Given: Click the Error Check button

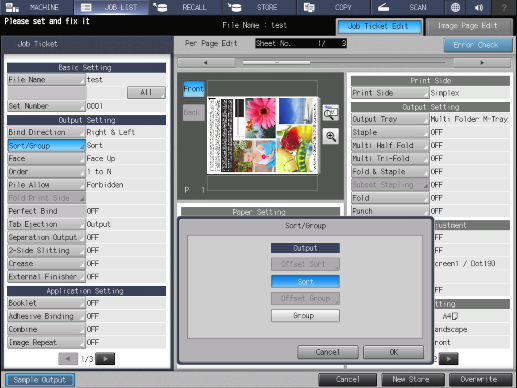Looking at the screenshot, I should click(x=478, y=45).
